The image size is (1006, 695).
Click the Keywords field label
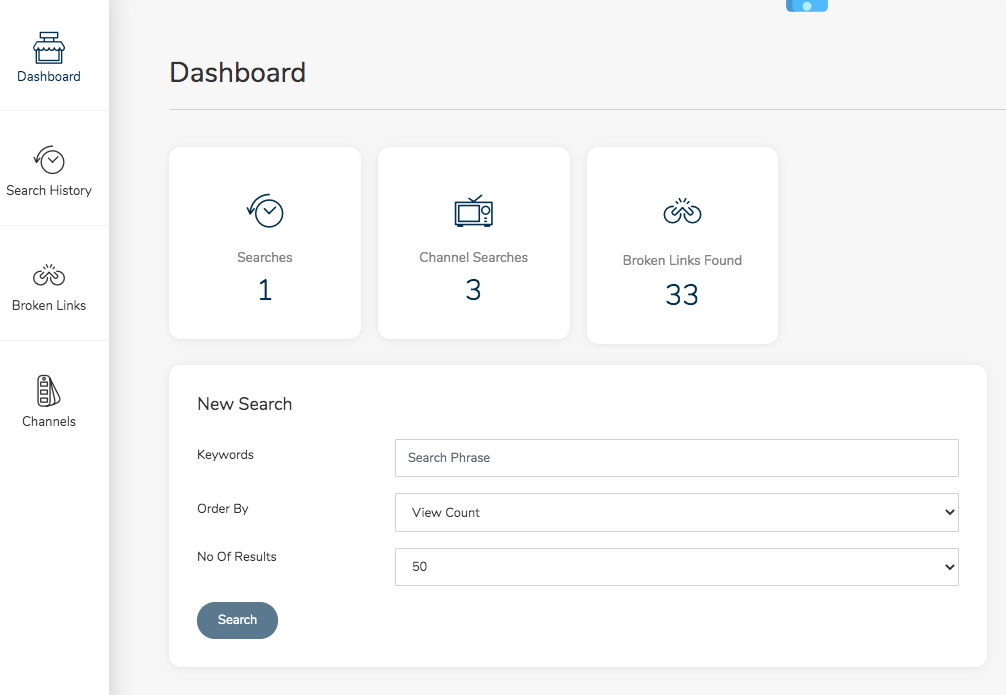tap(225, 455)
